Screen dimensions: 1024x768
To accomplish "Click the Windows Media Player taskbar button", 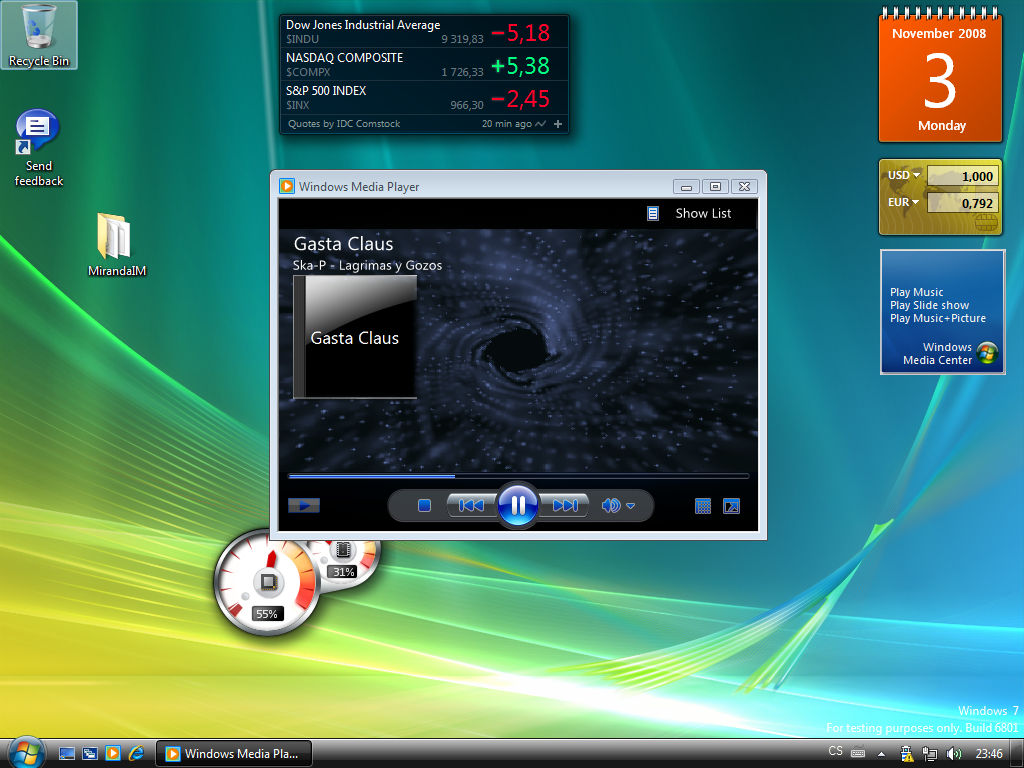I will point(234,754).
